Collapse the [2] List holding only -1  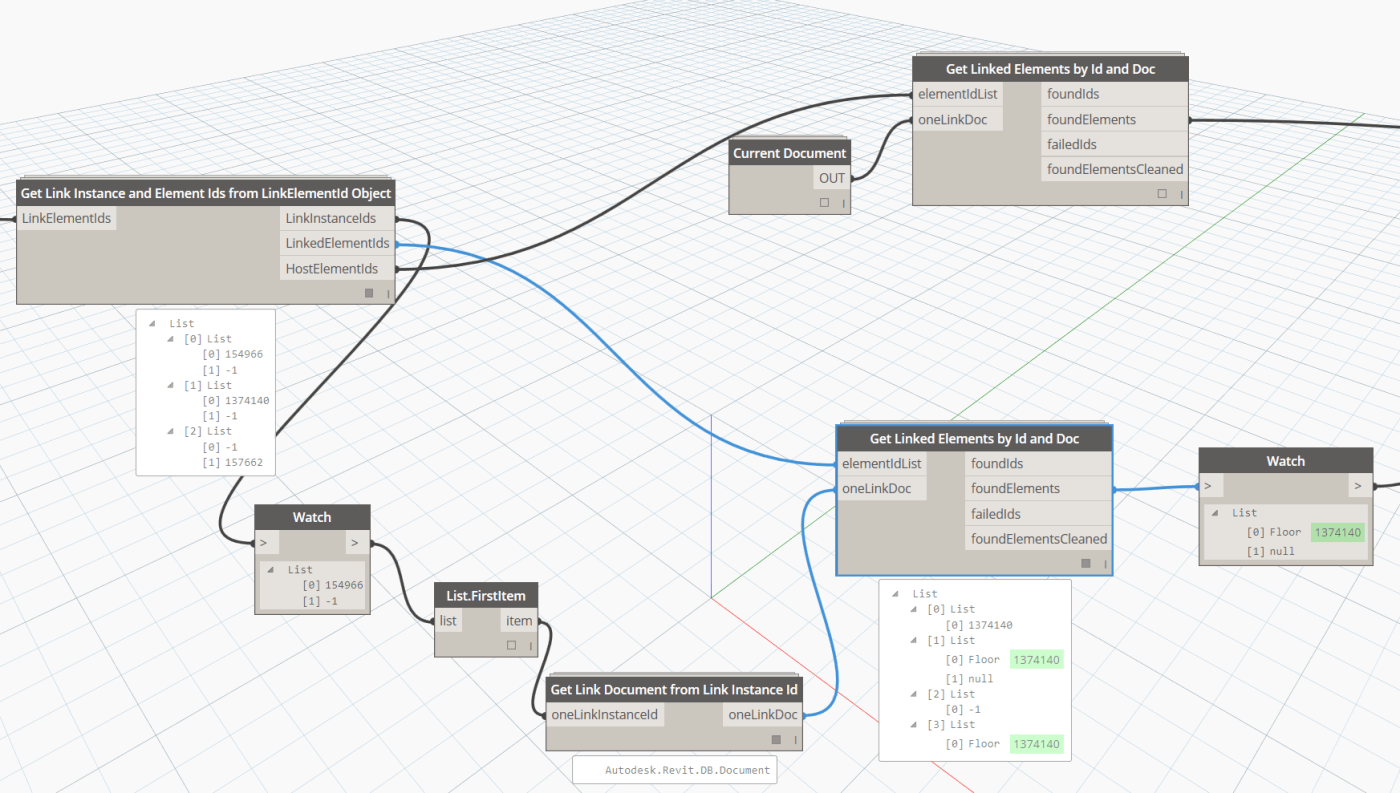tap(914, 694)
